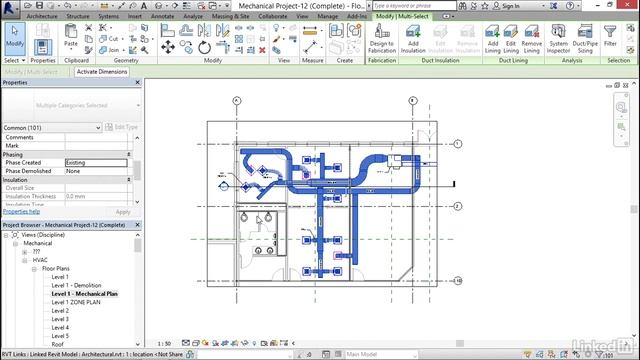The image size is (640, 360).
Task: Open the Roof floor plan
Action: tap(58, 344)
